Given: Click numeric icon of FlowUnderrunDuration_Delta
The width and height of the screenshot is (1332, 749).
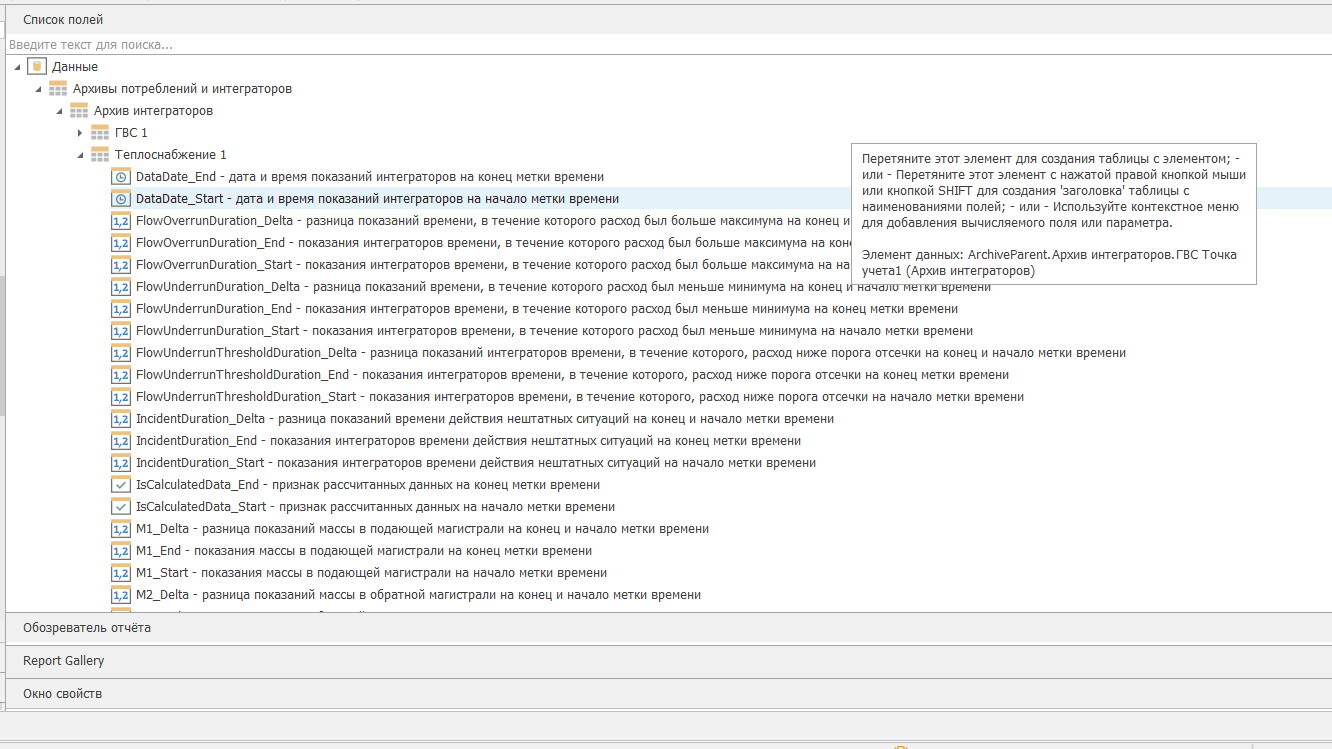Looking at the screenshot, I should [x=121, y=286].
